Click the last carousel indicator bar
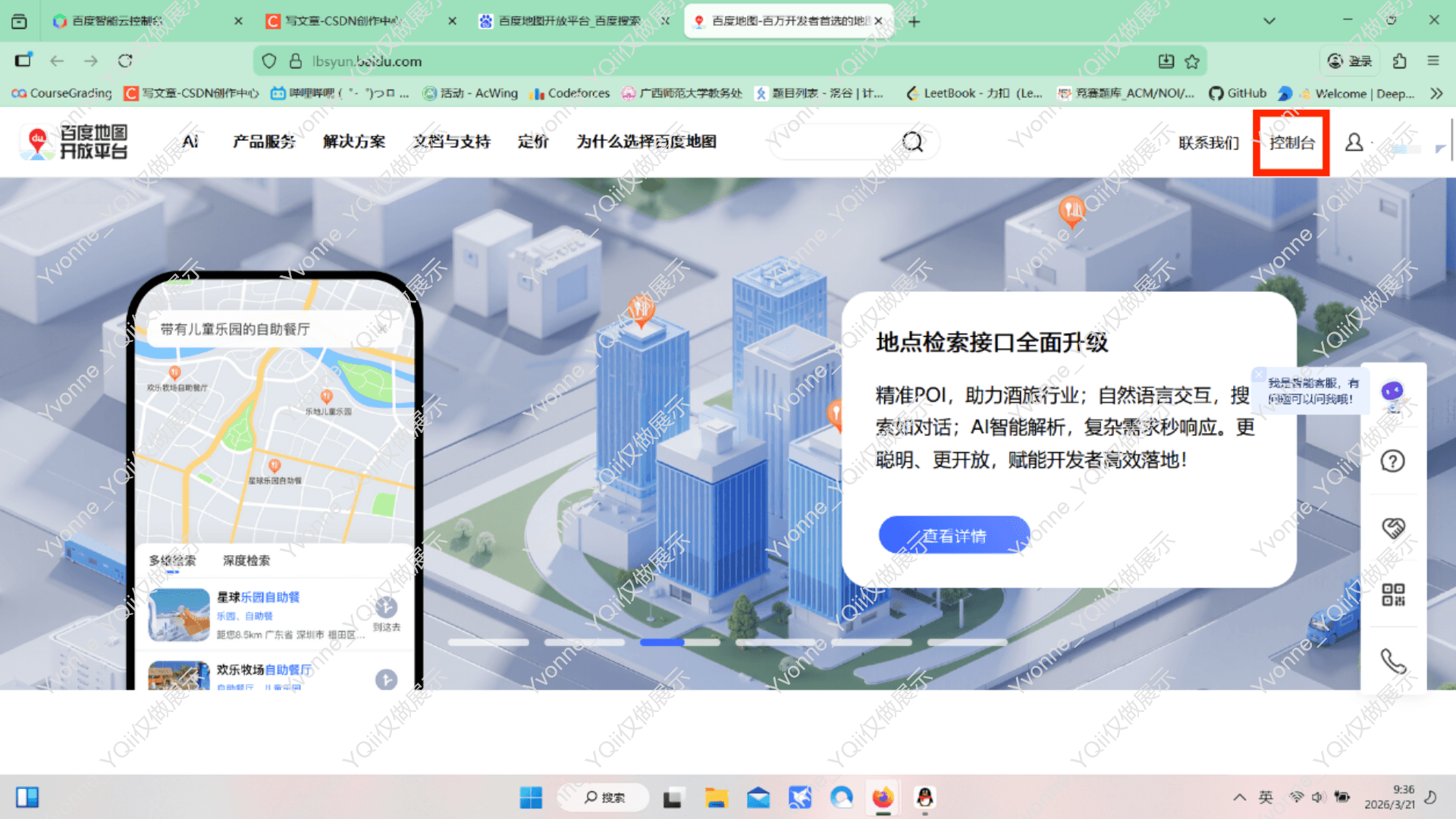Viewport: 1456px width, 819px height. 968,642
